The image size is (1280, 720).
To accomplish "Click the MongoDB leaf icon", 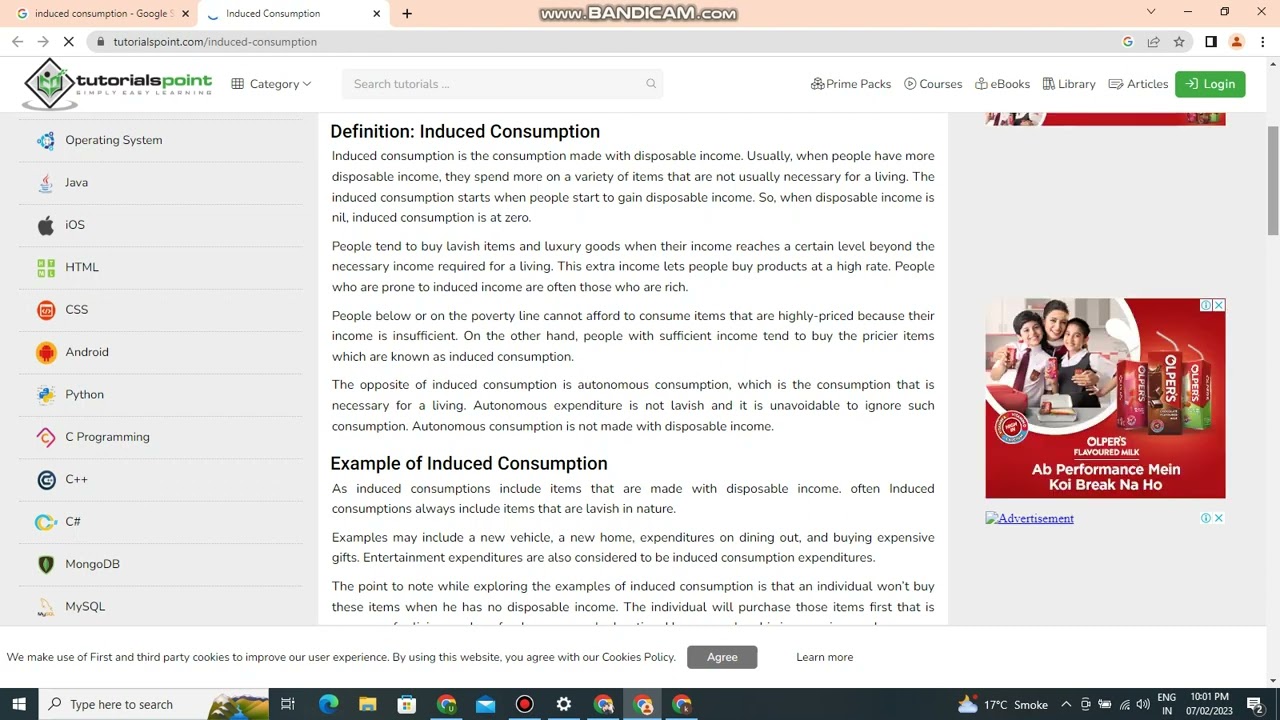I will [46, 564].
